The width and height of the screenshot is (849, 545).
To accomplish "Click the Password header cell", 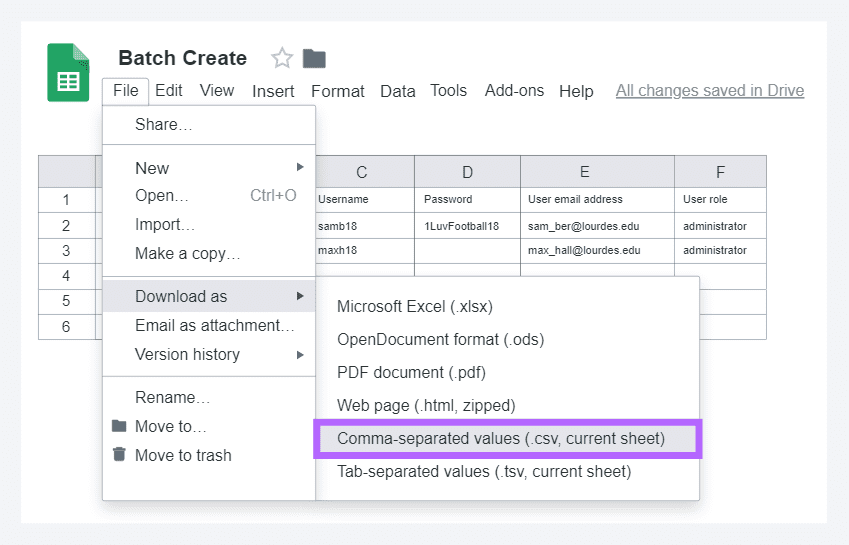I will [x=467, y=200].
